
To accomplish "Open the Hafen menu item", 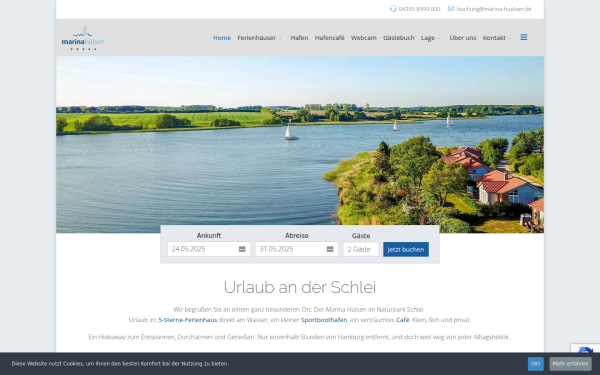I will (299, 38).
